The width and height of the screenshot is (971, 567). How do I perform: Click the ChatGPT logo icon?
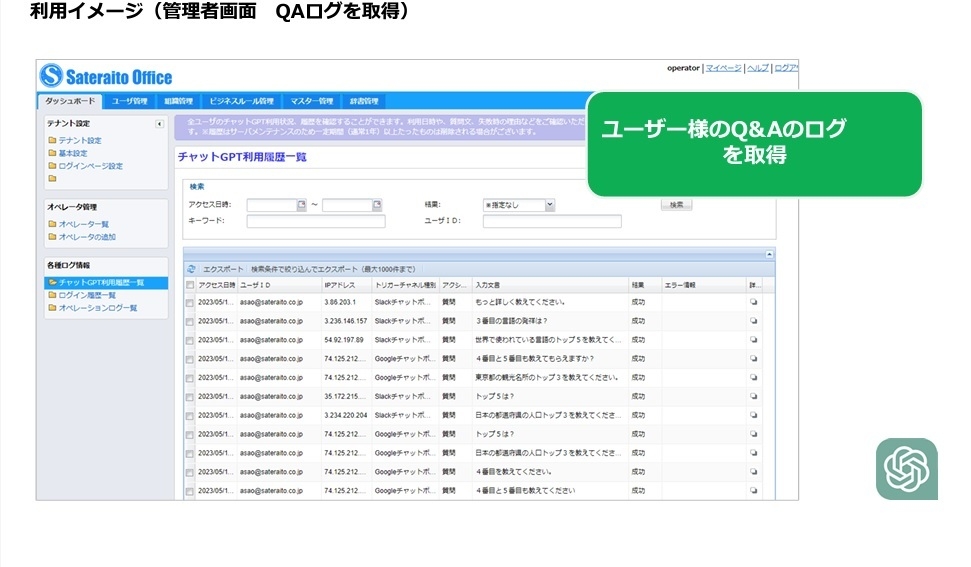[907, 469]
